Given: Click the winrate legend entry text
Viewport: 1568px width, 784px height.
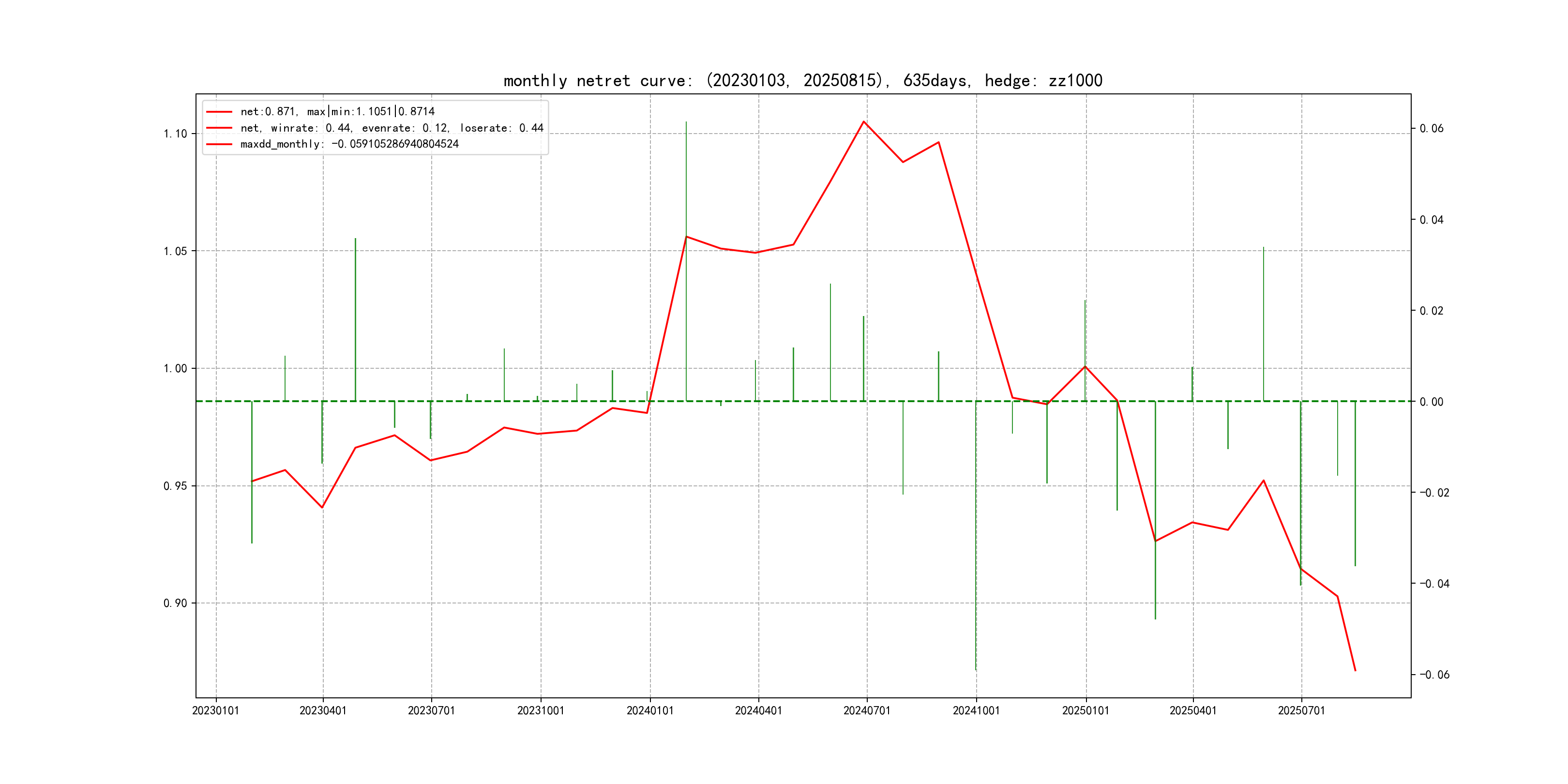Looking at the screenshot, I should pyautogui.click(x=392, y=128).
